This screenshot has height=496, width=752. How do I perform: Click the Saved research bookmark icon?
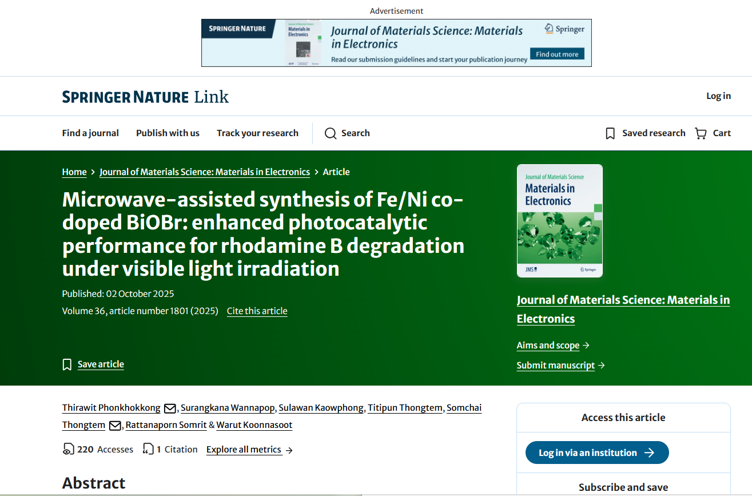(610, 133)
